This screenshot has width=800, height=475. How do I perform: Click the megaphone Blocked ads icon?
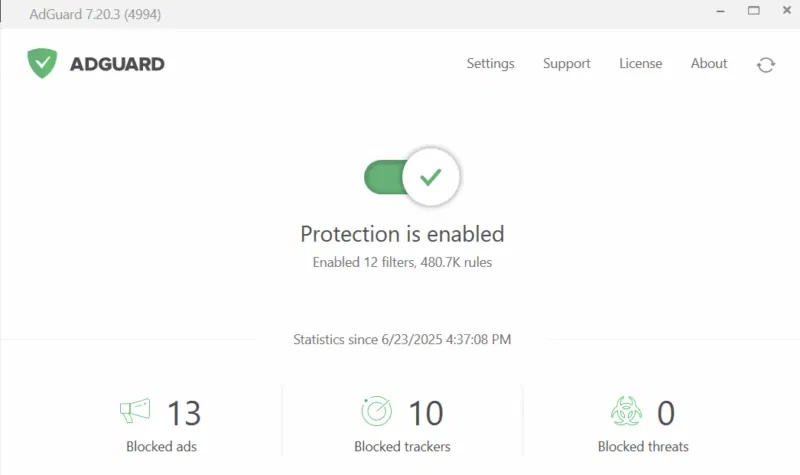pos(135,410)
